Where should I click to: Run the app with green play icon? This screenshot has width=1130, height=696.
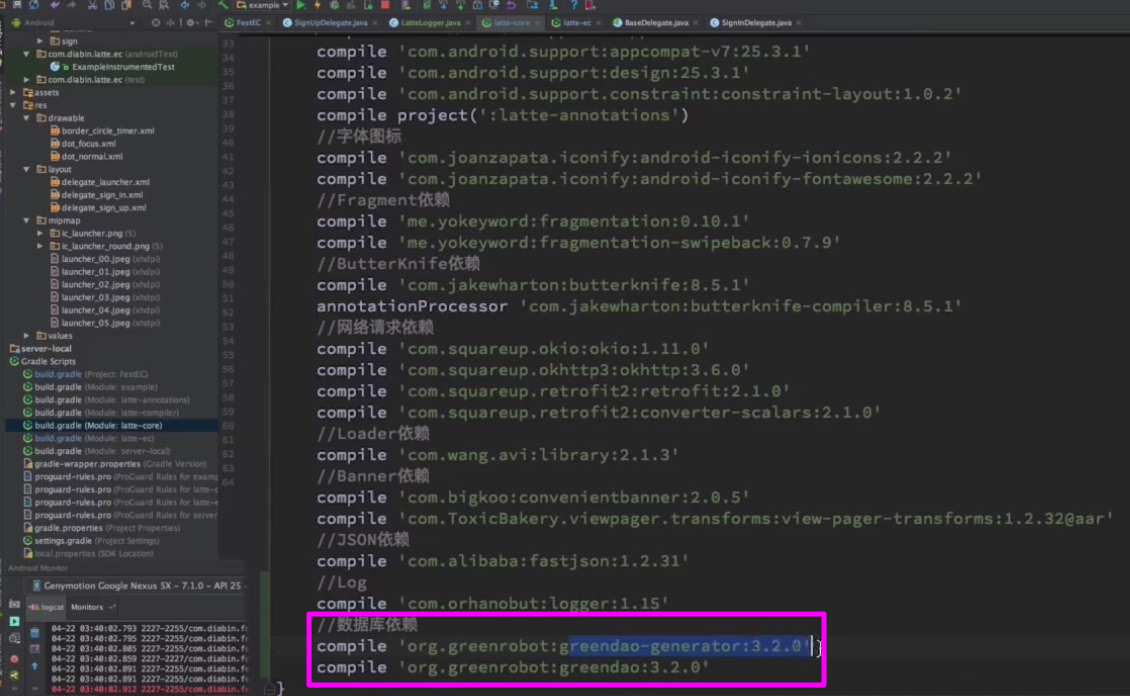coord(301,4)
